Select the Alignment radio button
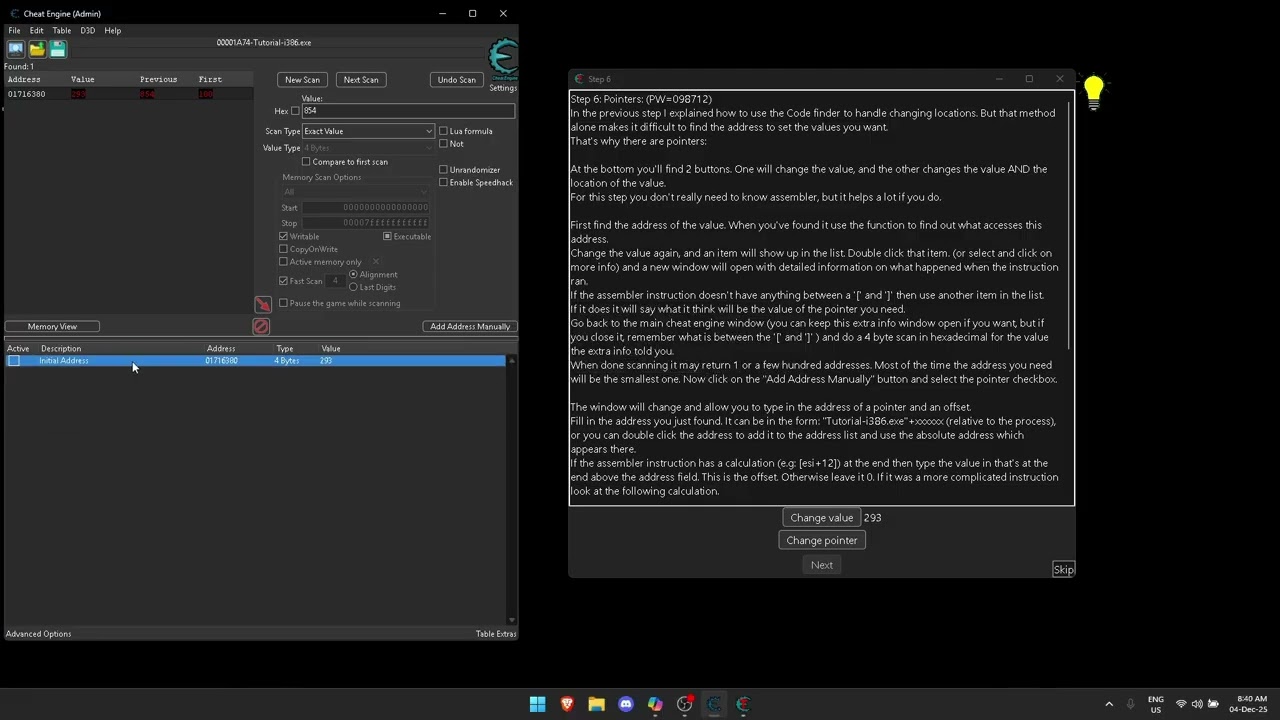The height and width of the screenshot is (720, 1280). click(x=353, y=275)
